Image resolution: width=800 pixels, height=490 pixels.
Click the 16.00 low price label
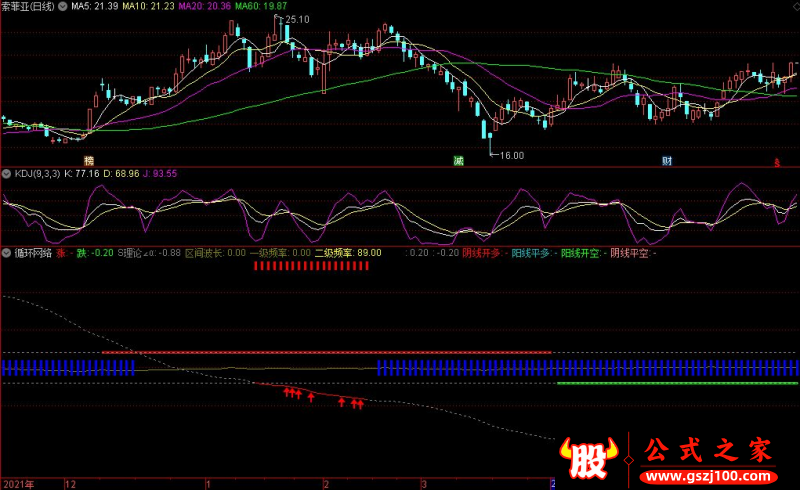(x=512, y=155)
